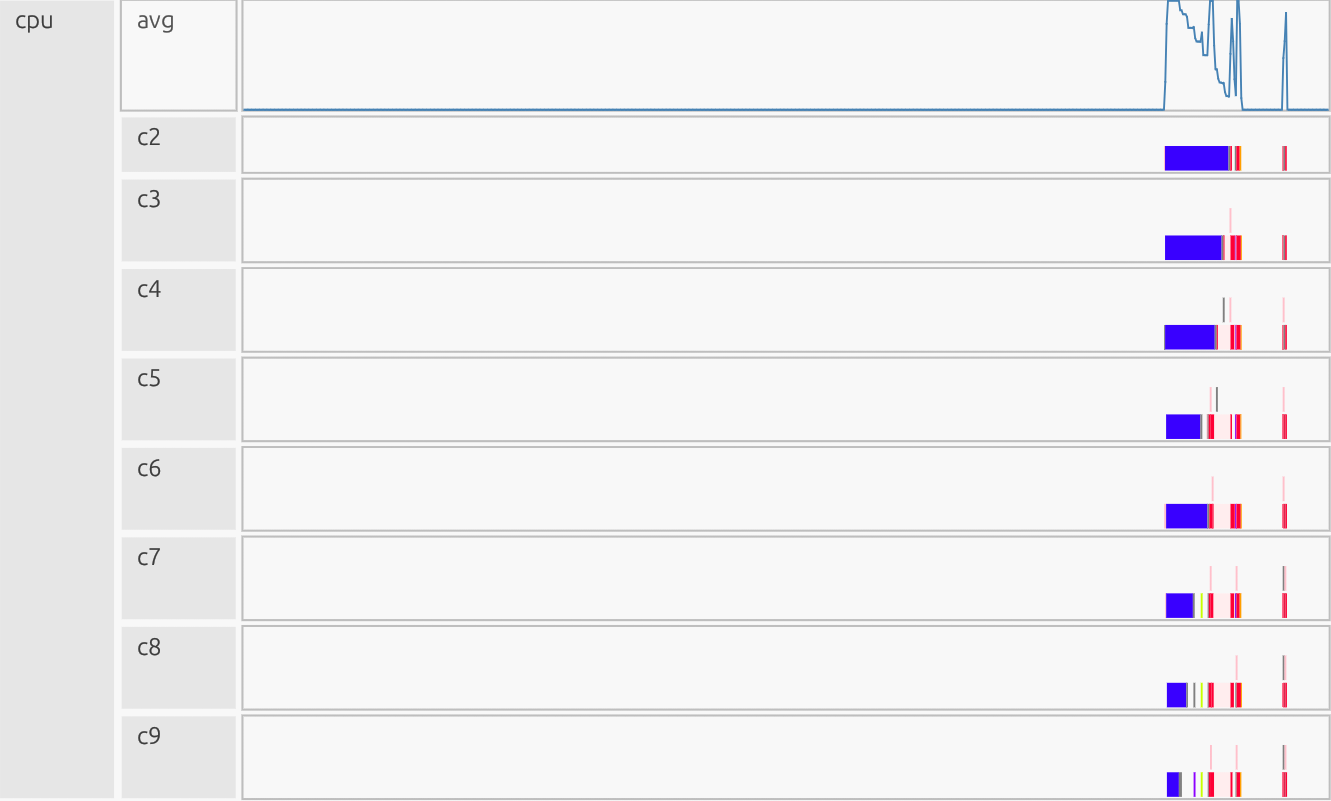Select the blue block in c4 track
This screenshot has height=801, width=1331.
(1190, 337)
